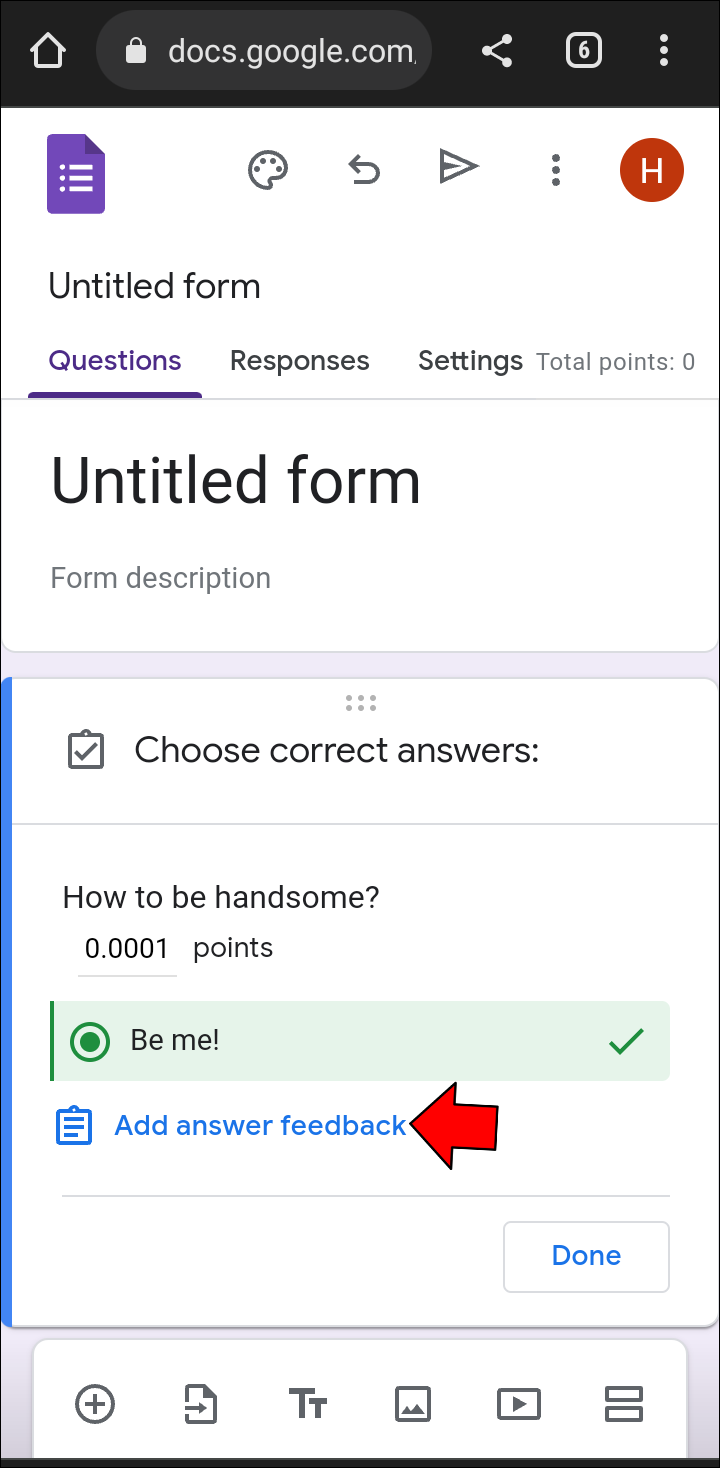This screenshot has width=720, height=1468.
Task: Click 'Add answer feedback' link
Action: [x=260, y=1126]
